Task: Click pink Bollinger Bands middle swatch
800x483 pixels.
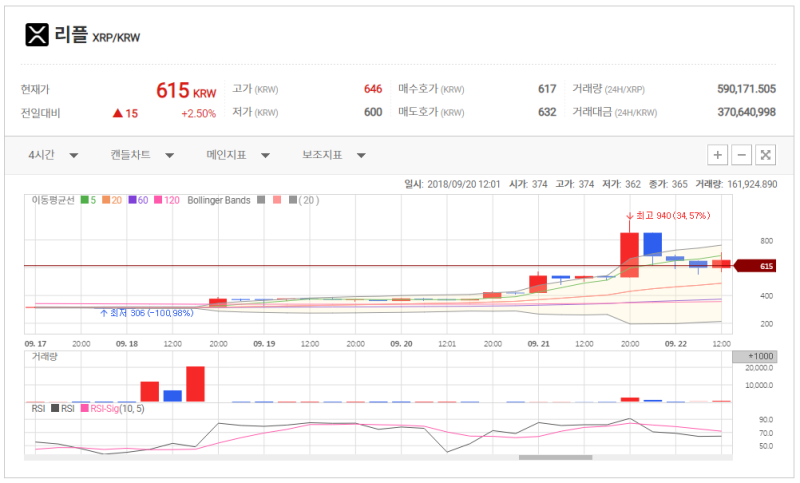Action: [277, 200]
